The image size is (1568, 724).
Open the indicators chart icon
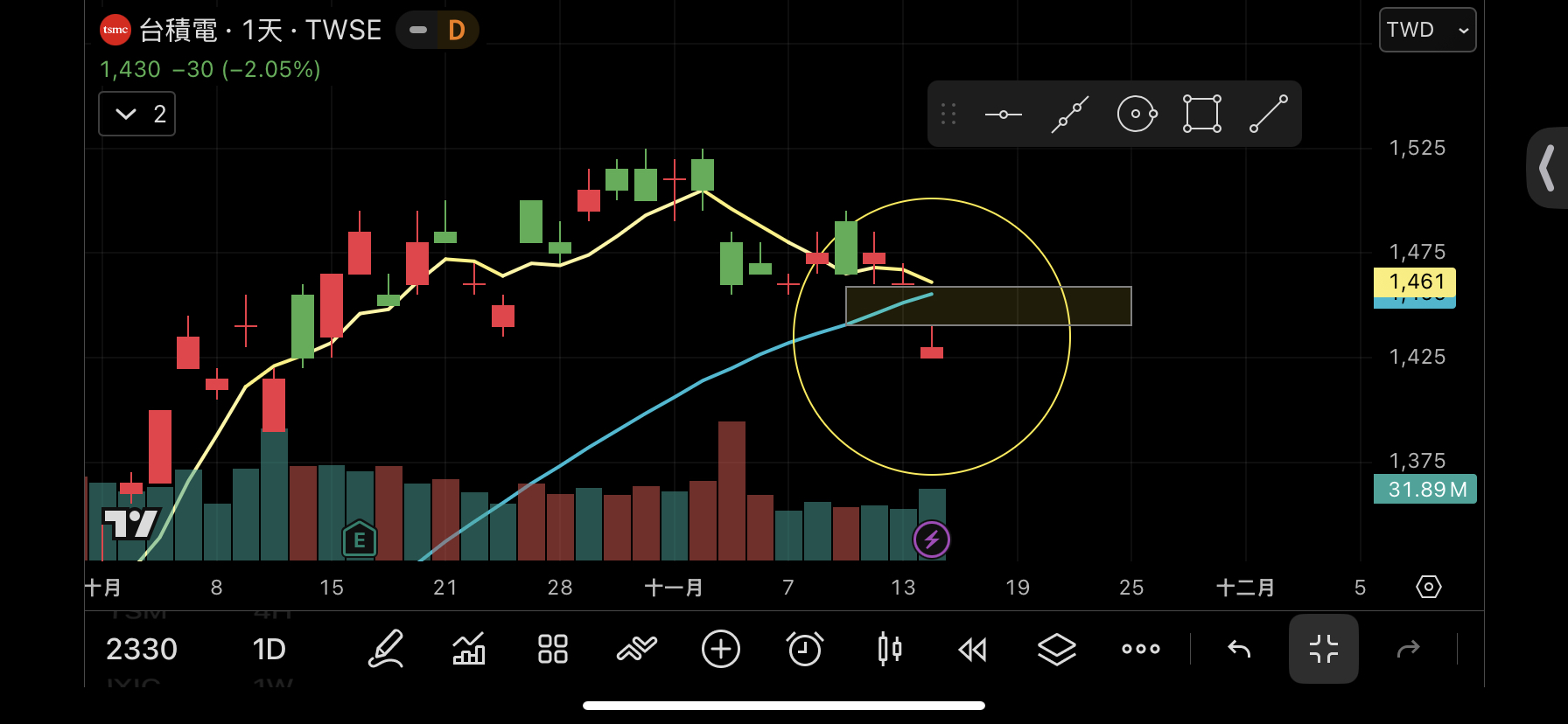(x=469, y=649)
